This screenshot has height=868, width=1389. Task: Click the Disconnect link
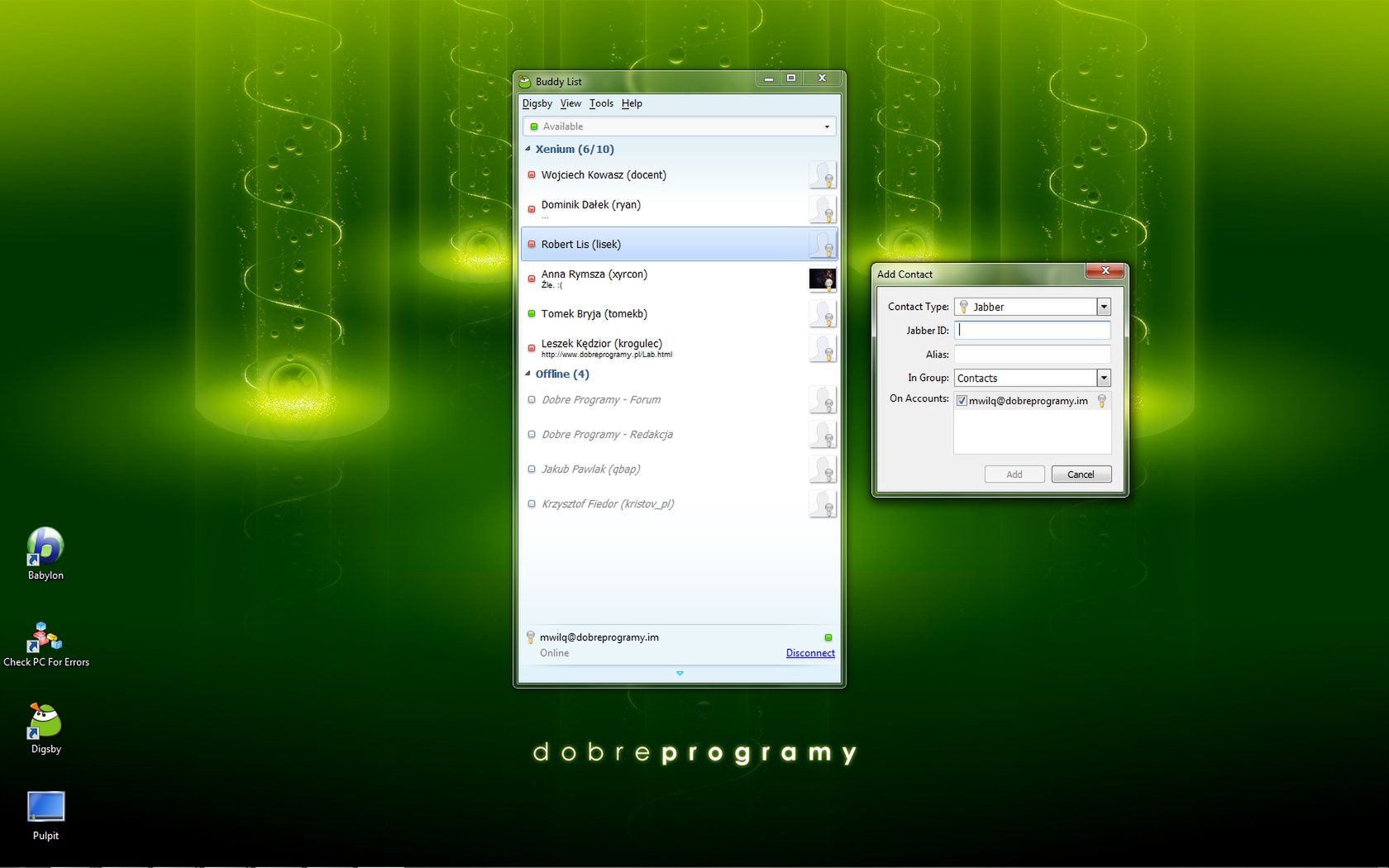click(810, 653)
